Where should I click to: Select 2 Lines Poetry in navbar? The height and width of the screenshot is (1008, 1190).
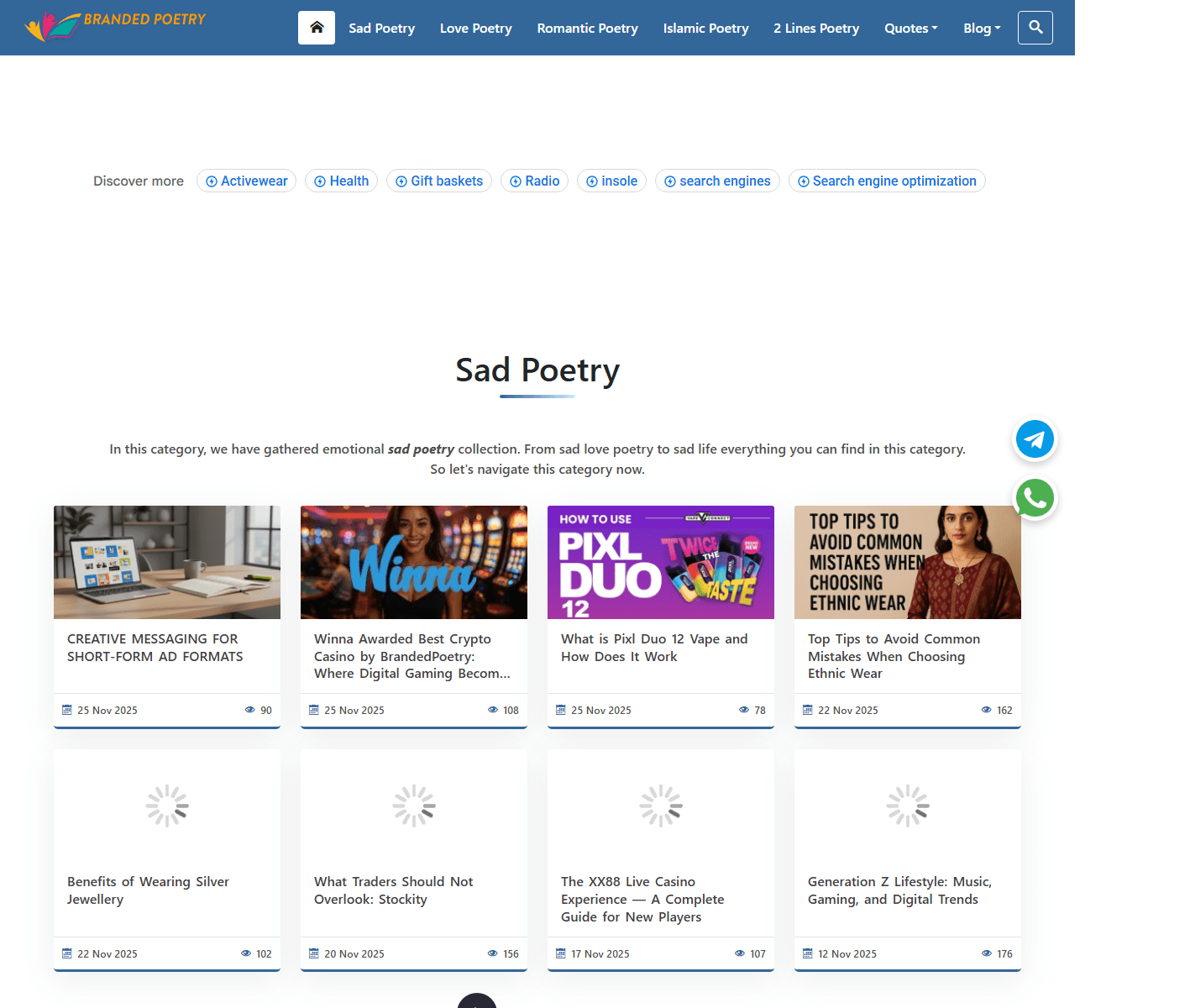(x=816, y=29)
